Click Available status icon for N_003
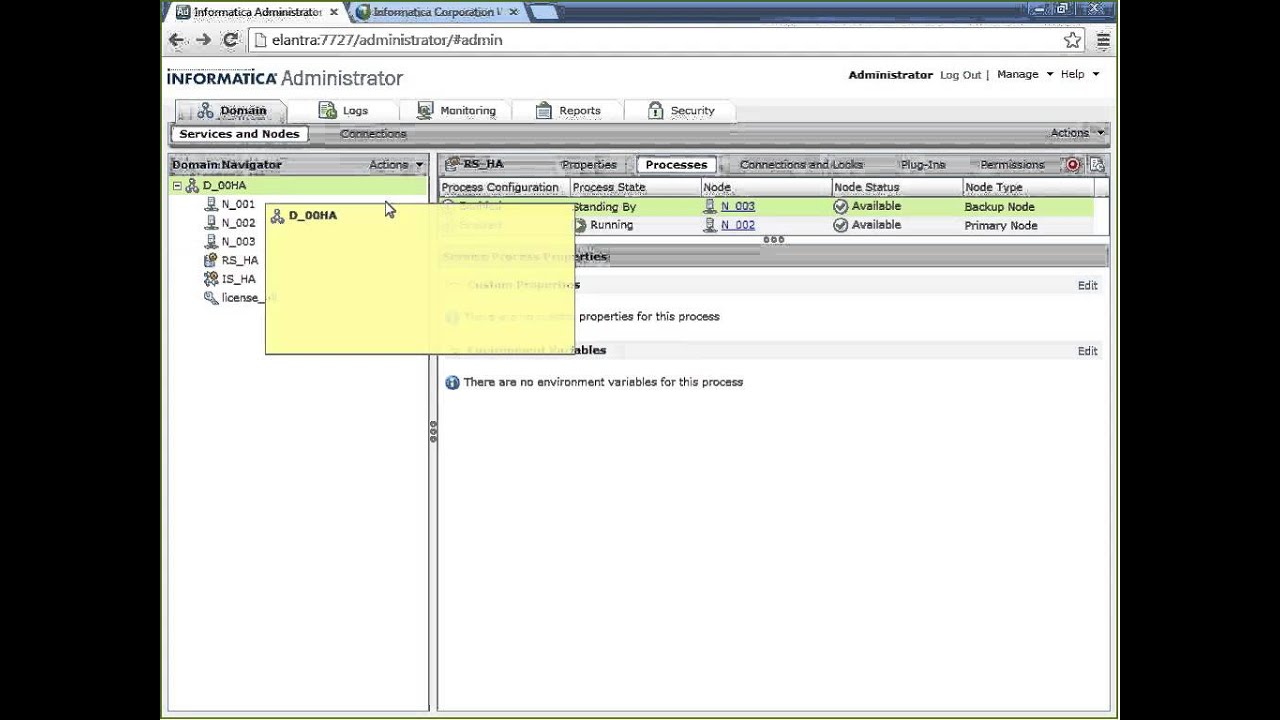 tap(840, 207)
